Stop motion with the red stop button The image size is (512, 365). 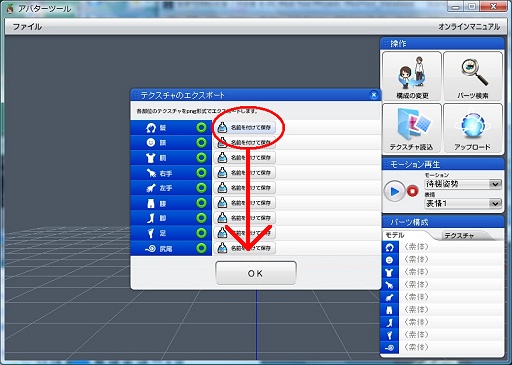412,192
